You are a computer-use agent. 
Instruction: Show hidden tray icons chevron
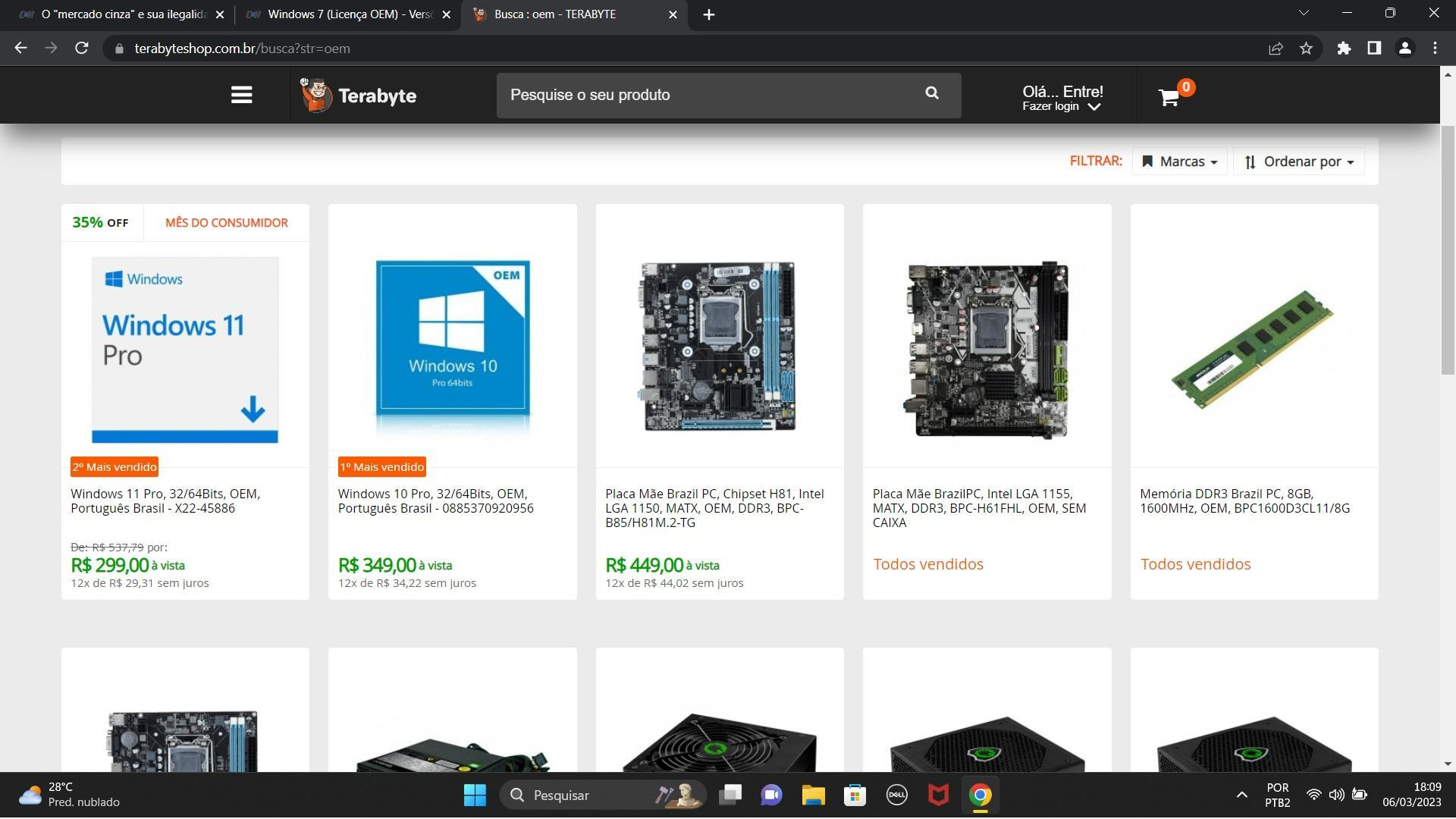1241,795
